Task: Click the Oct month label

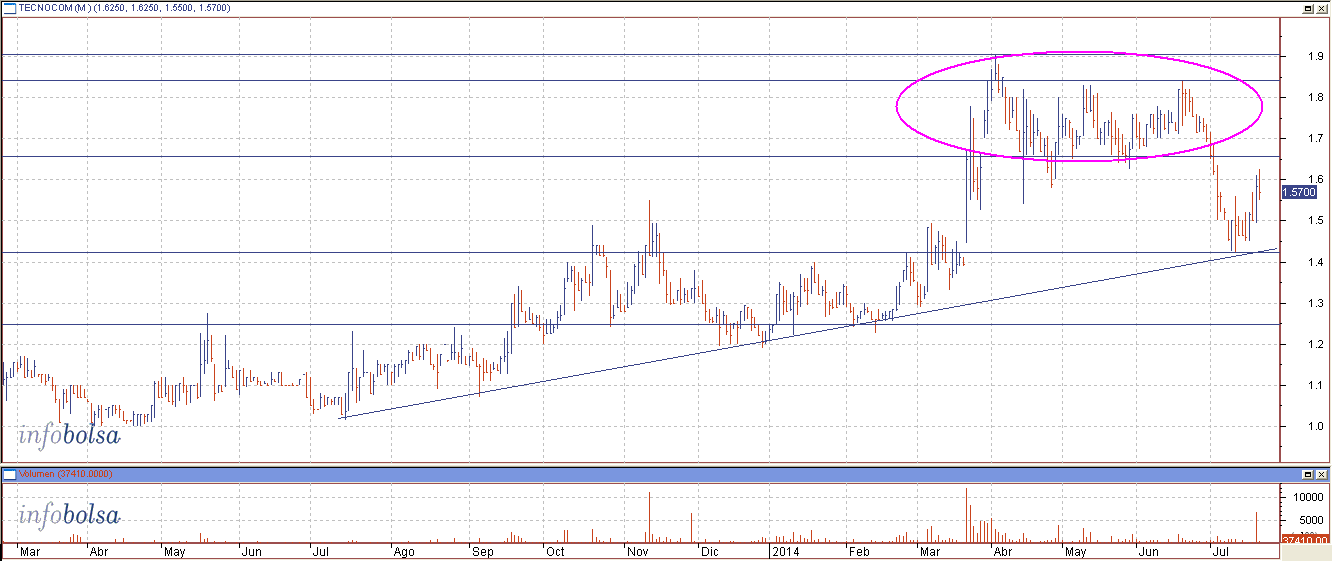Action: click(554, 552)
